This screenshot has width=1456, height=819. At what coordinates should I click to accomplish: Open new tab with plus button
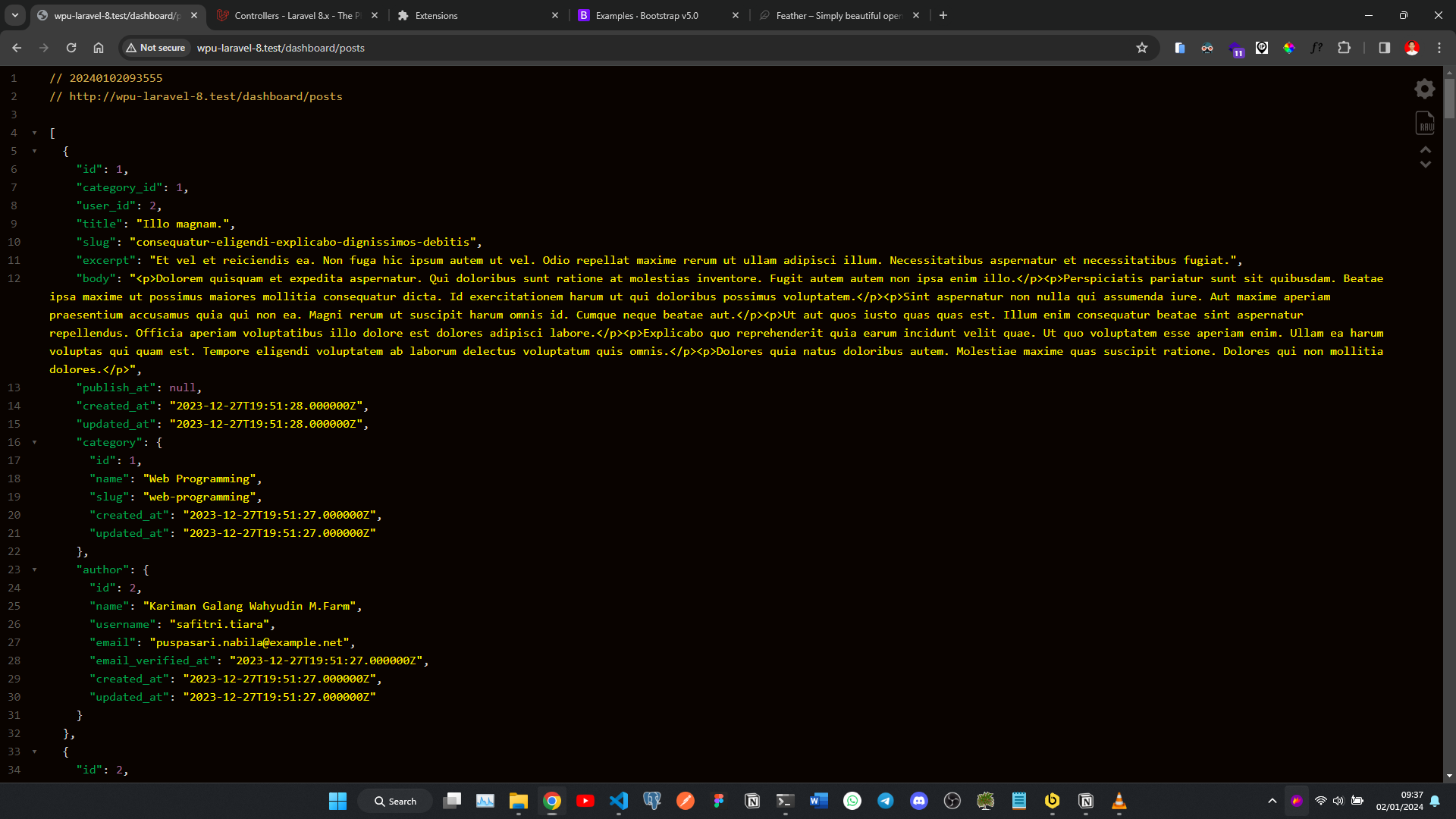click(x=943, y=15)
